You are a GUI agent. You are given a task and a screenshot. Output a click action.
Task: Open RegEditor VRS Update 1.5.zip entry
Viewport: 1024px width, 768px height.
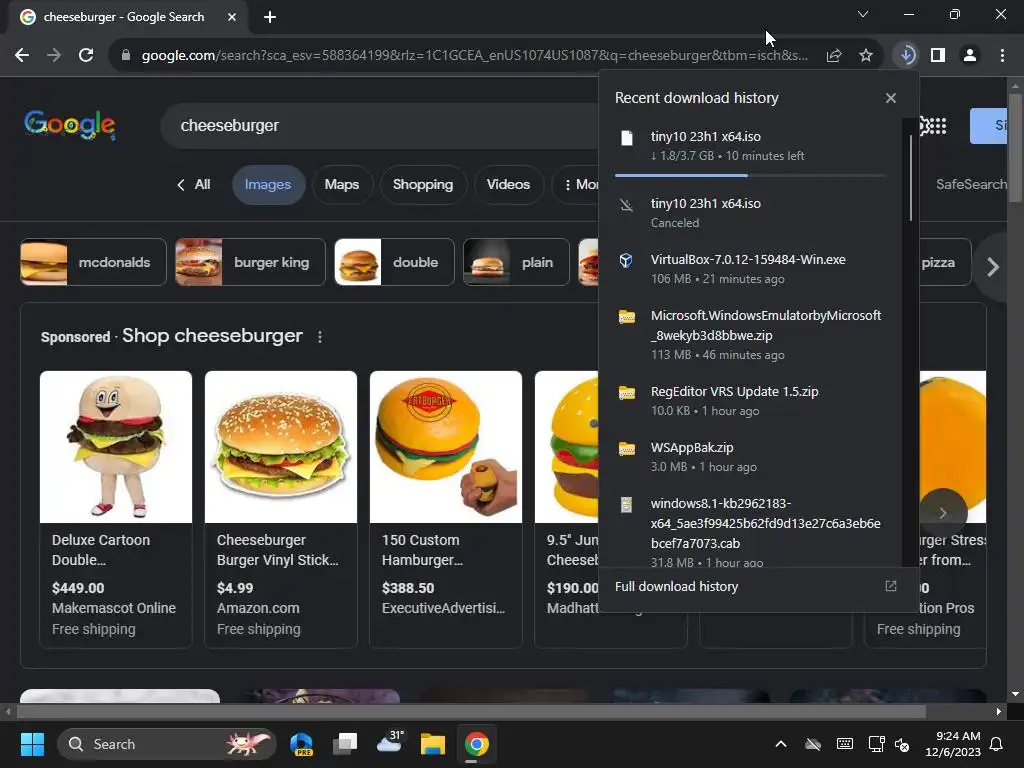click(750, 400)
